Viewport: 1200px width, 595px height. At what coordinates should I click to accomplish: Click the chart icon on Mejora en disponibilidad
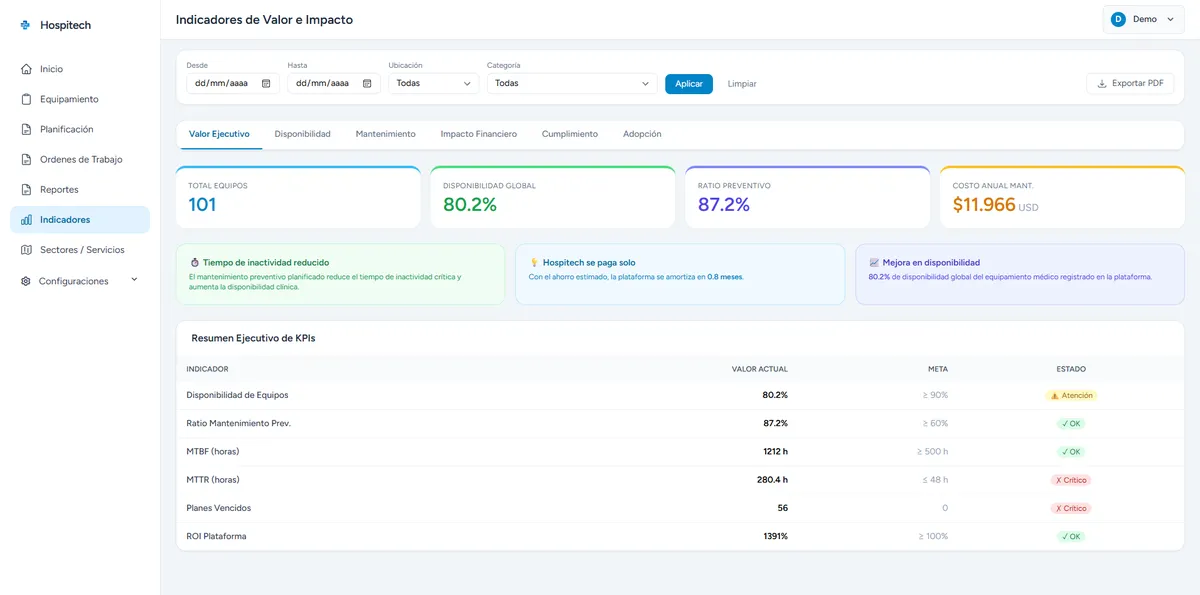coord(874,262)
